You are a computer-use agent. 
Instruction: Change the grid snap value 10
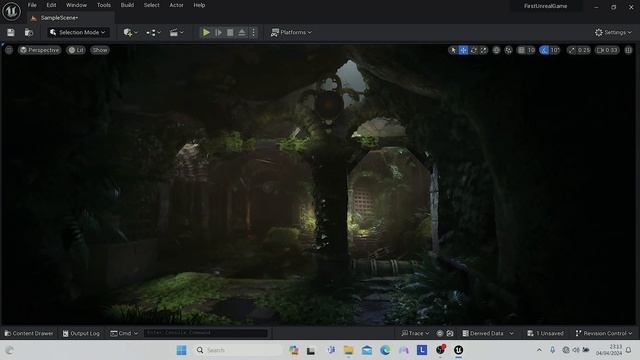tap(531, 50)
